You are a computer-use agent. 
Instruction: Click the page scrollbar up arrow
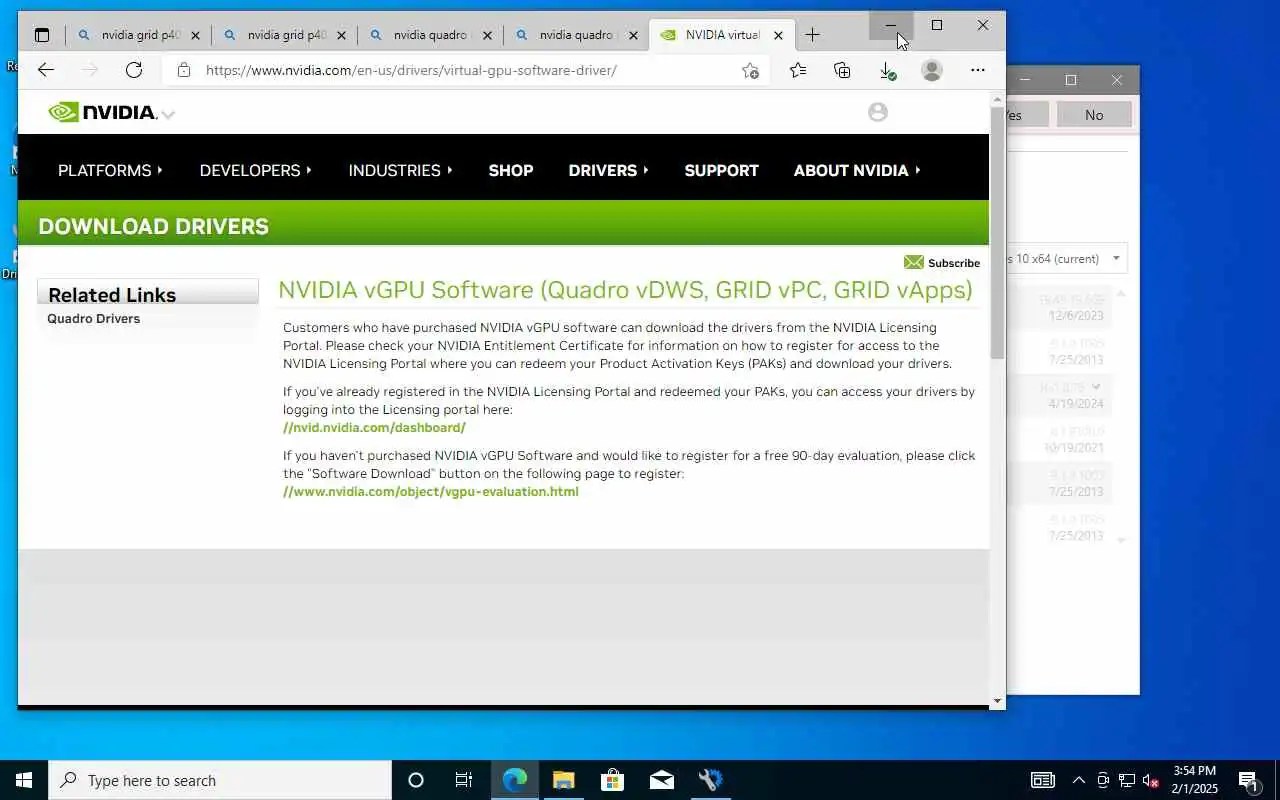997,99
